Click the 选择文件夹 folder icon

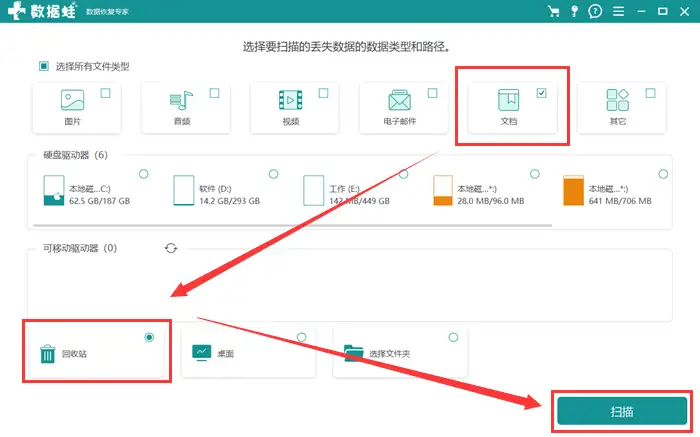coord(354,353)
